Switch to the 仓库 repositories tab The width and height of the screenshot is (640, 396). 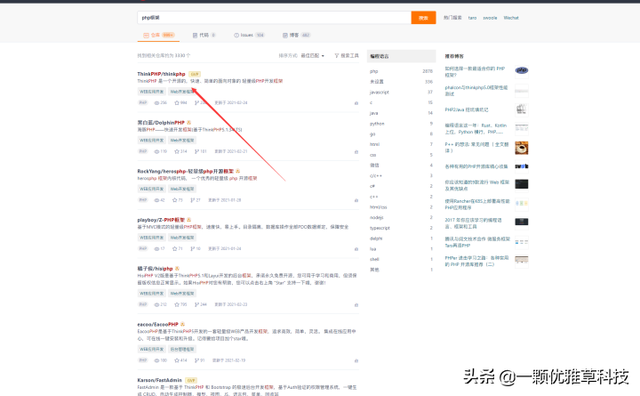tap(159, 35)
